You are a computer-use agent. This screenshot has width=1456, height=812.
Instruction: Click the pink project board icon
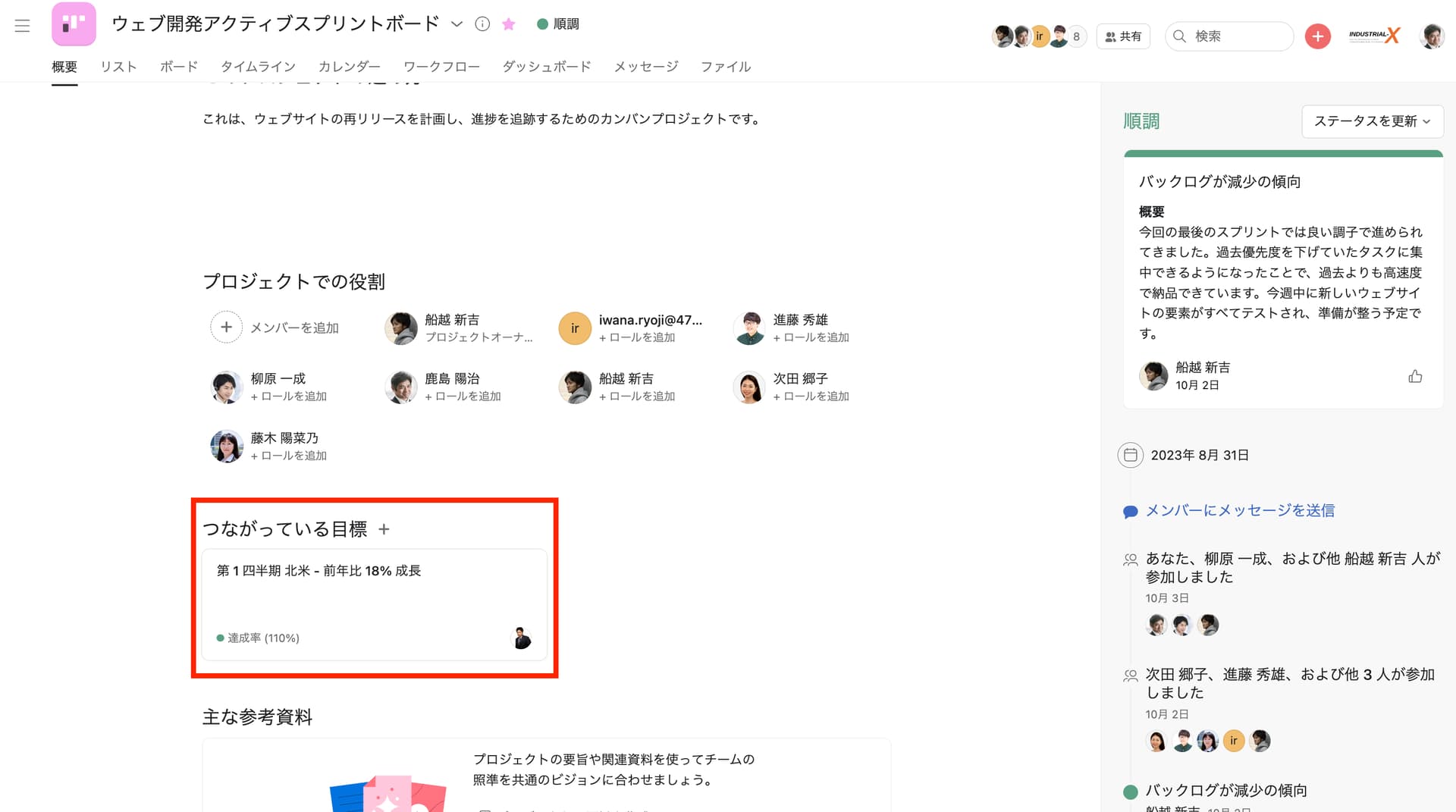[74, 24]
